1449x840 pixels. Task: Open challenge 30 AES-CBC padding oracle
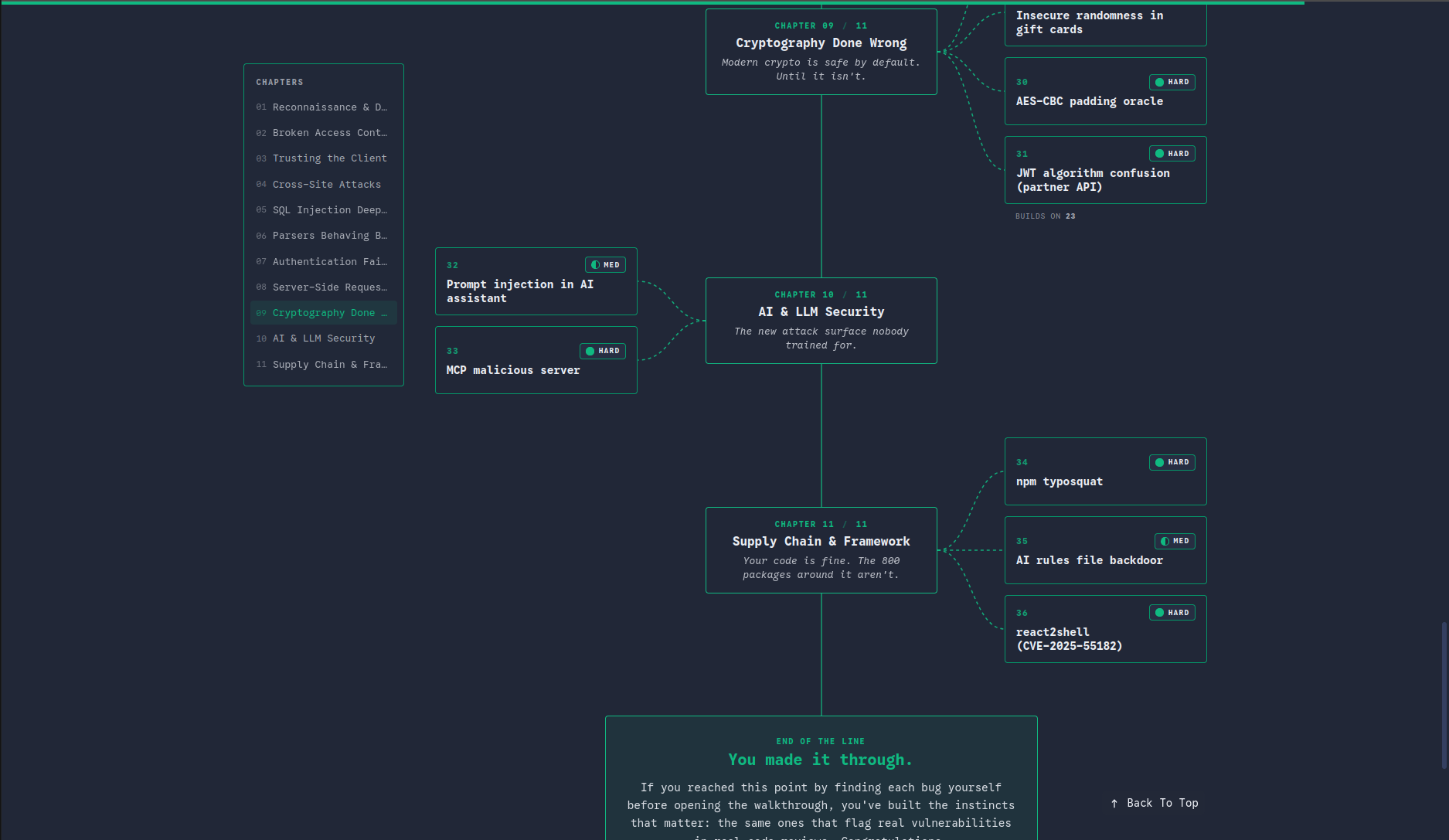pos(1105,91)
